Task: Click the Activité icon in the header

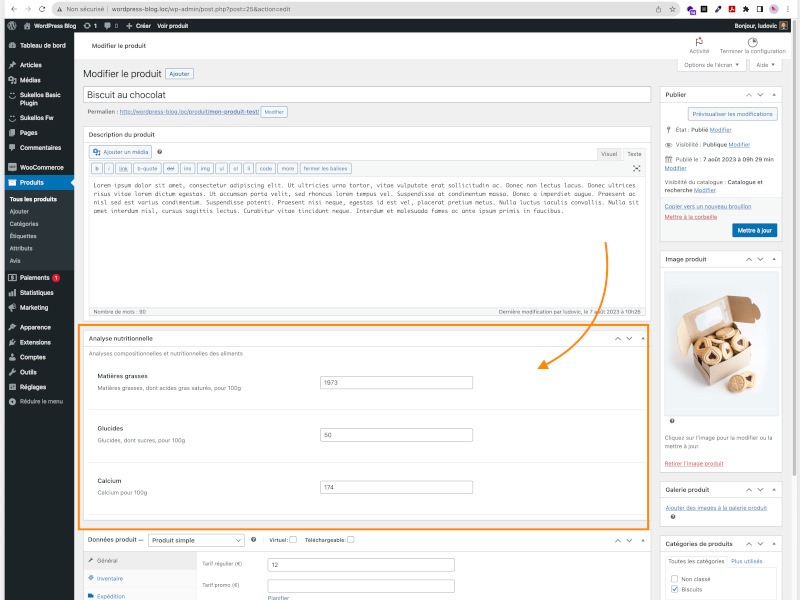Action: click(x=699, y=41)
